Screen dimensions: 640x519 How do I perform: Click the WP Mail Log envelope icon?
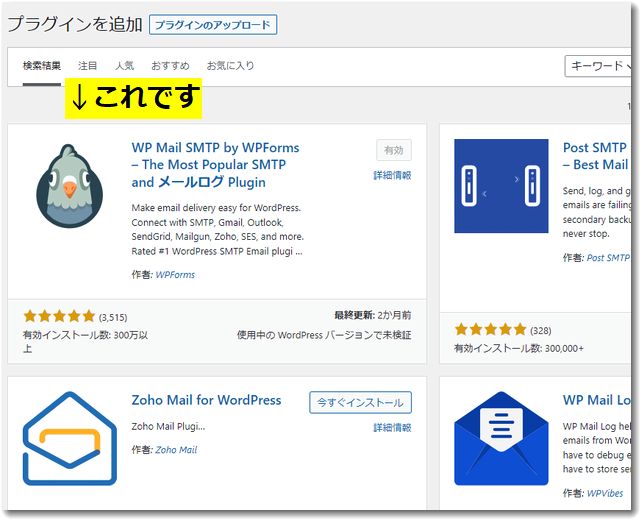501,439
